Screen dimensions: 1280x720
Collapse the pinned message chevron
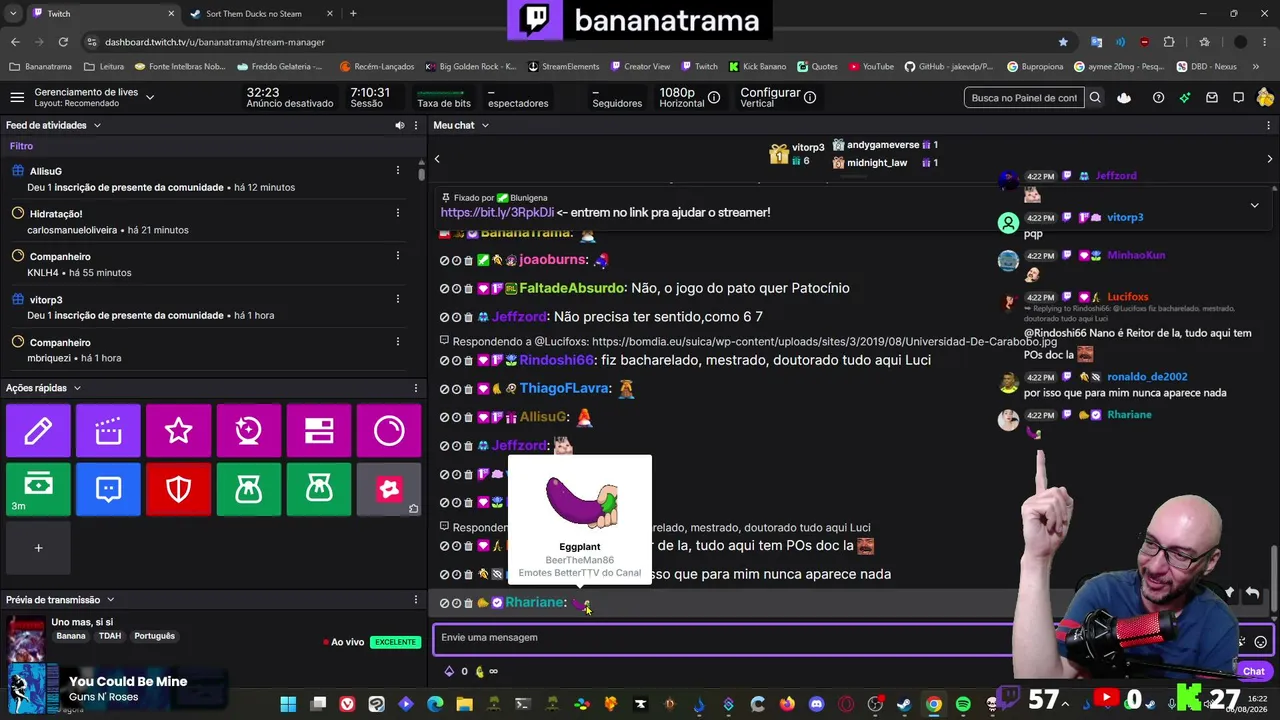[1254, 205]
